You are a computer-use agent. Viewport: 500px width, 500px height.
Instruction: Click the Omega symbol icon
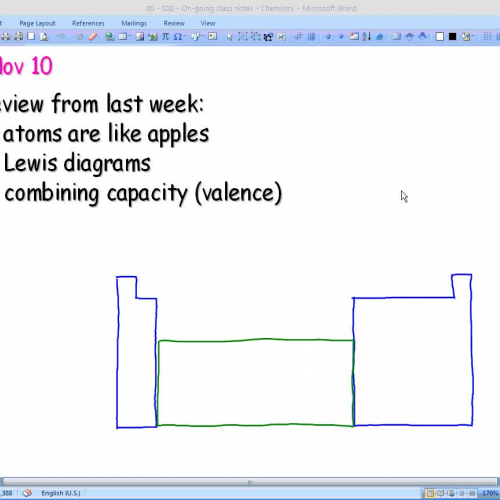(x=178, y=37)
